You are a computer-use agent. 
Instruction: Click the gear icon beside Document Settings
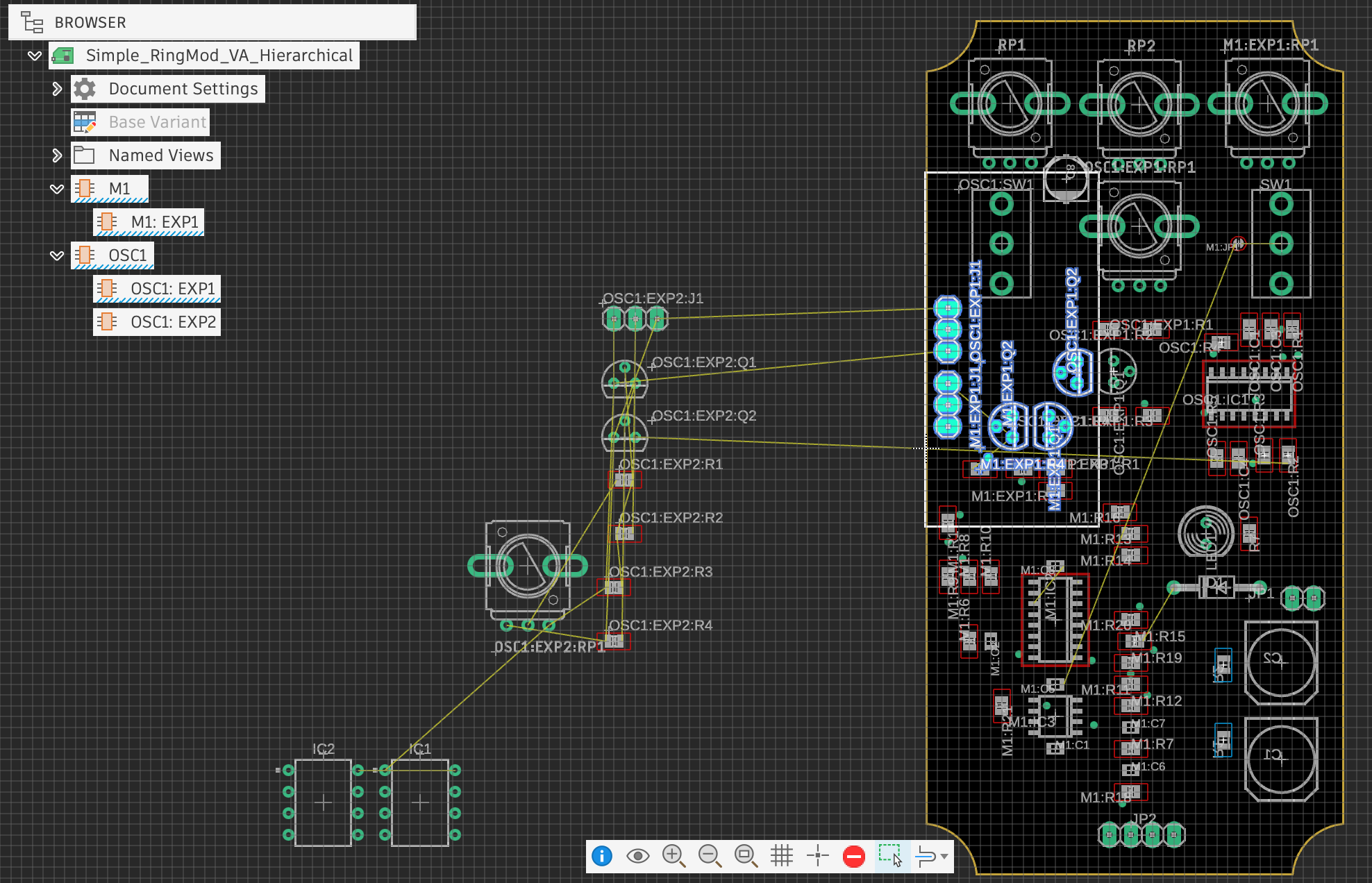pos(85,89)
